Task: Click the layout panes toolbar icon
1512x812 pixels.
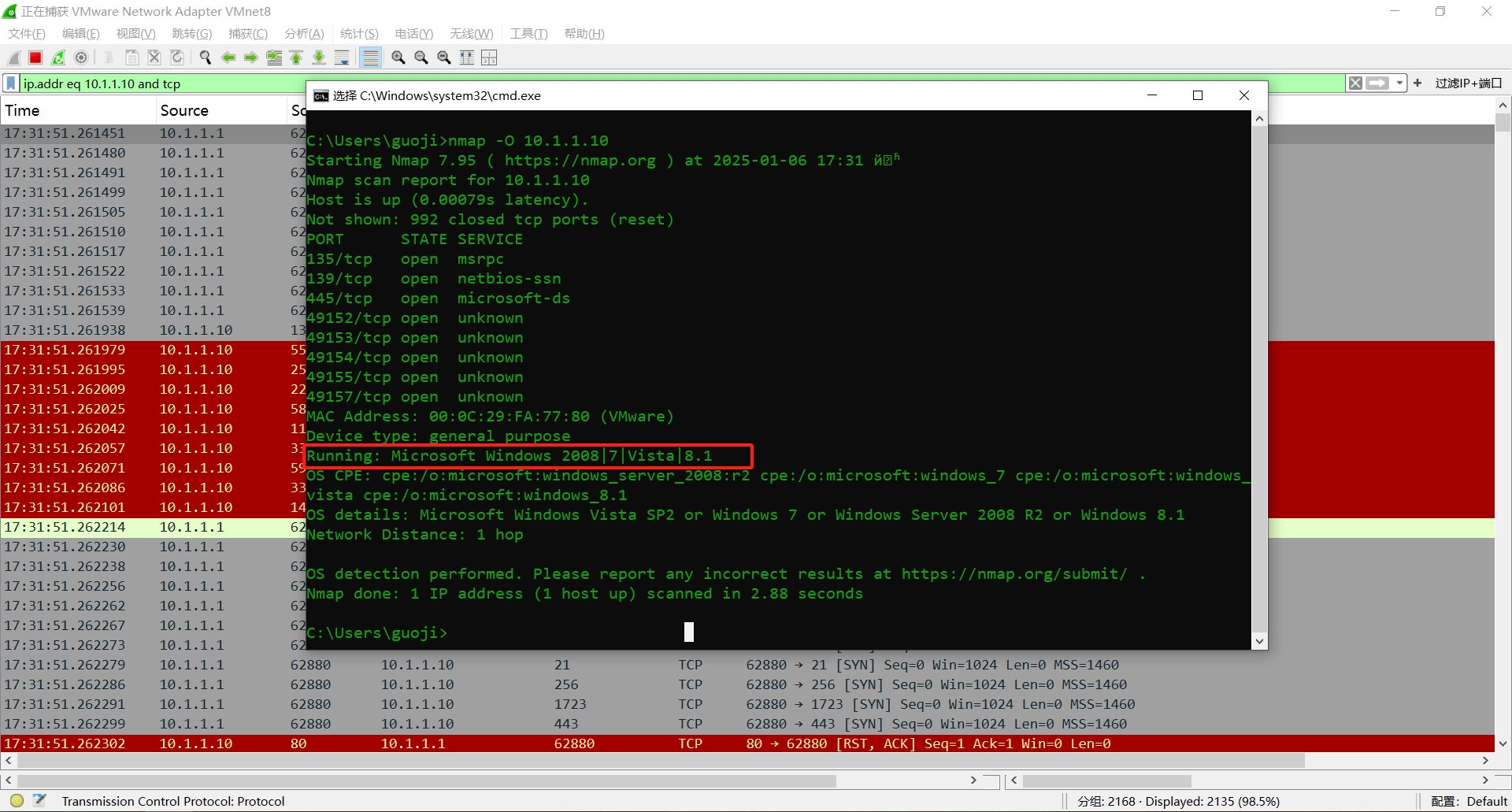Action: tap(489, 57)
